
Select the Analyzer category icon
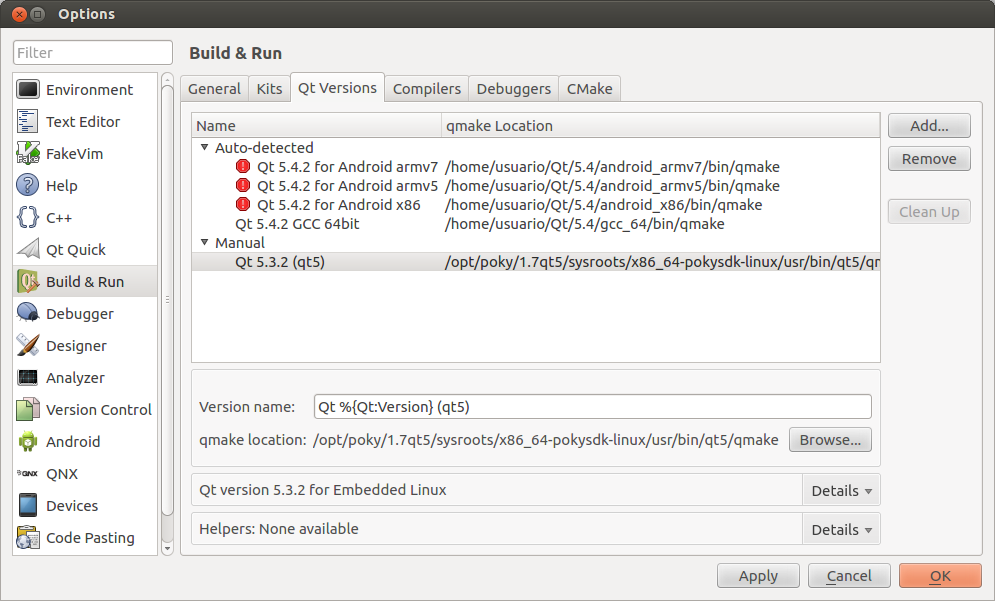[28, 378]
